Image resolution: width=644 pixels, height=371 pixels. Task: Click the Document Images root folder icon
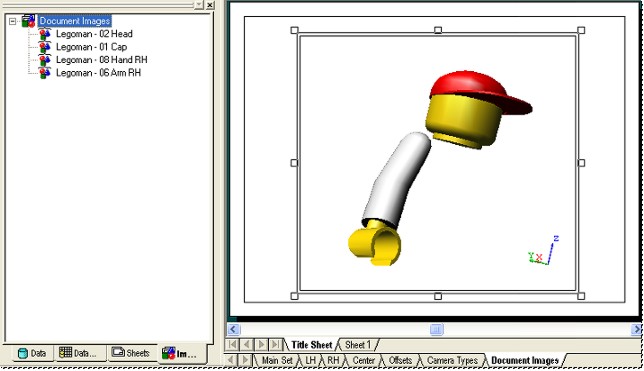click(x=28, y=21)
